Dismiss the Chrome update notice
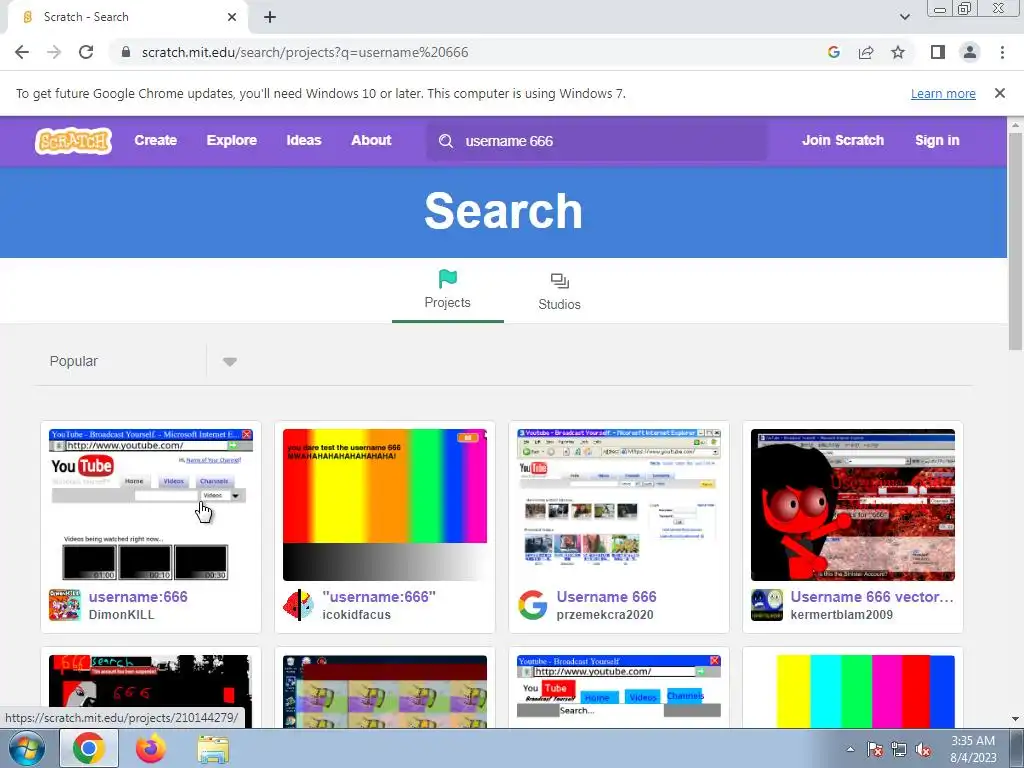 click(1000, 93)
